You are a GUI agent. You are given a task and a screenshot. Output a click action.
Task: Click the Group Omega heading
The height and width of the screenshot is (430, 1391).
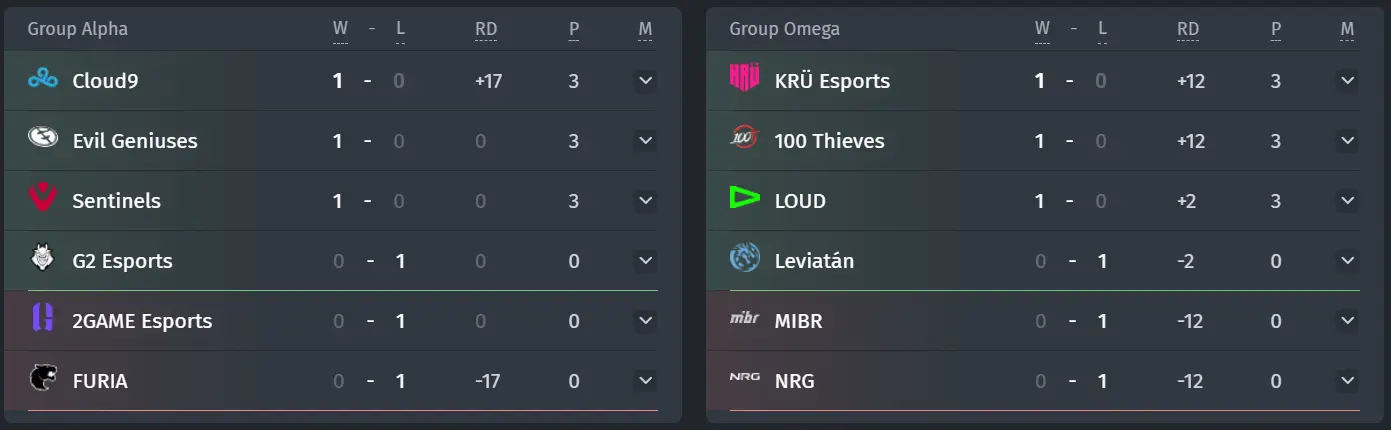point(785,29)
